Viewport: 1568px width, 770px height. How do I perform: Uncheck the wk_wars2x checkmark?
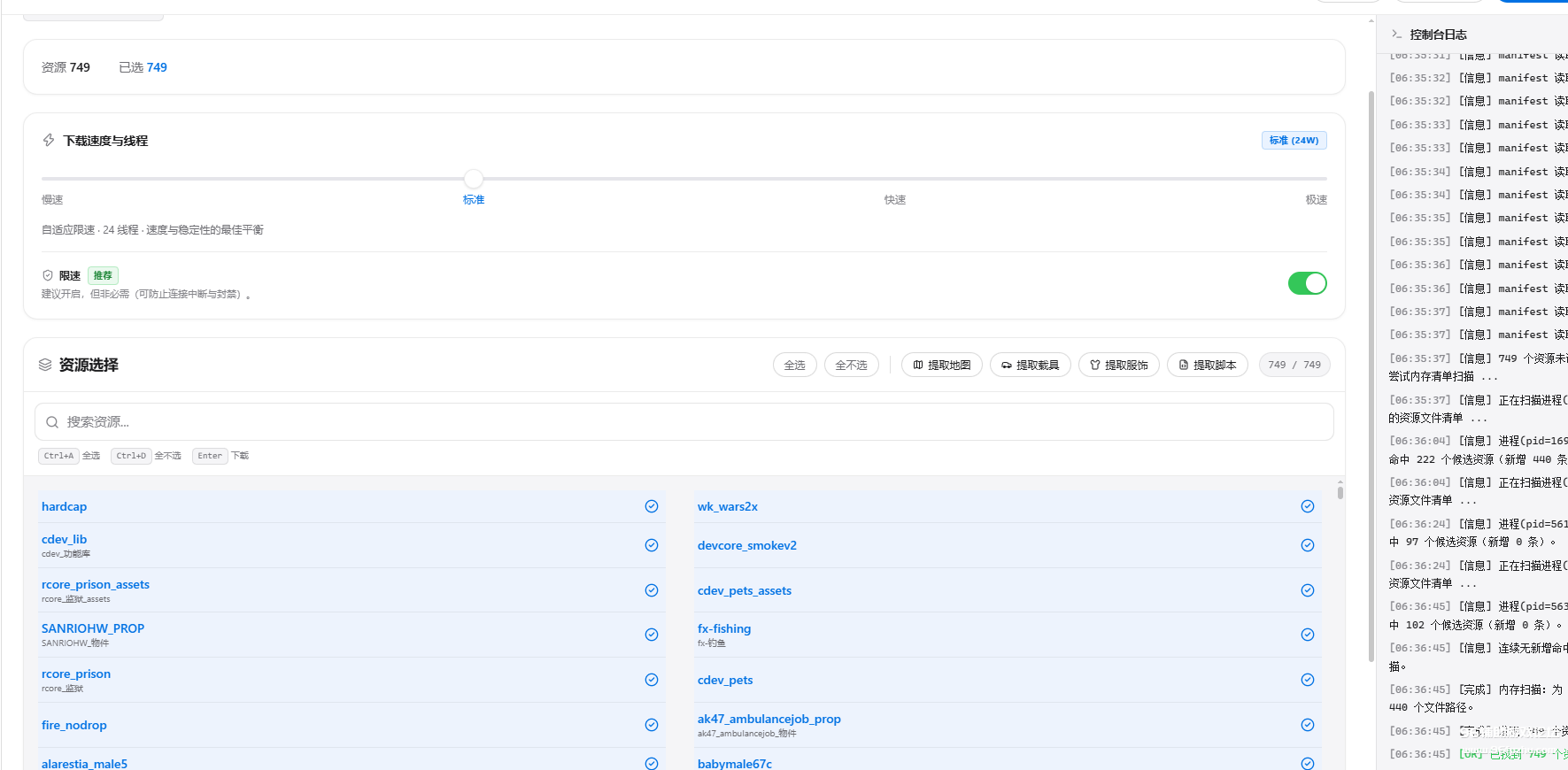1308,506
